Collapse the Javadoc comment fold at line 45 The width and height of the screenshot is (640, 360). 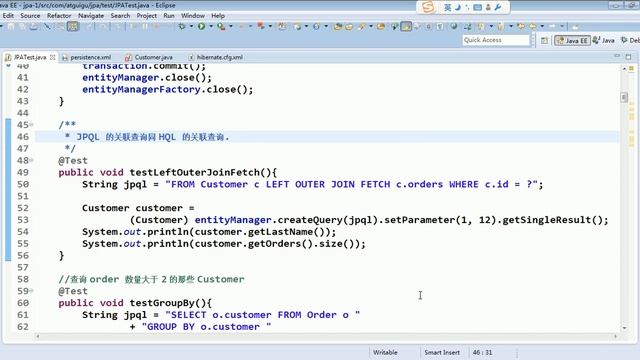31,124
